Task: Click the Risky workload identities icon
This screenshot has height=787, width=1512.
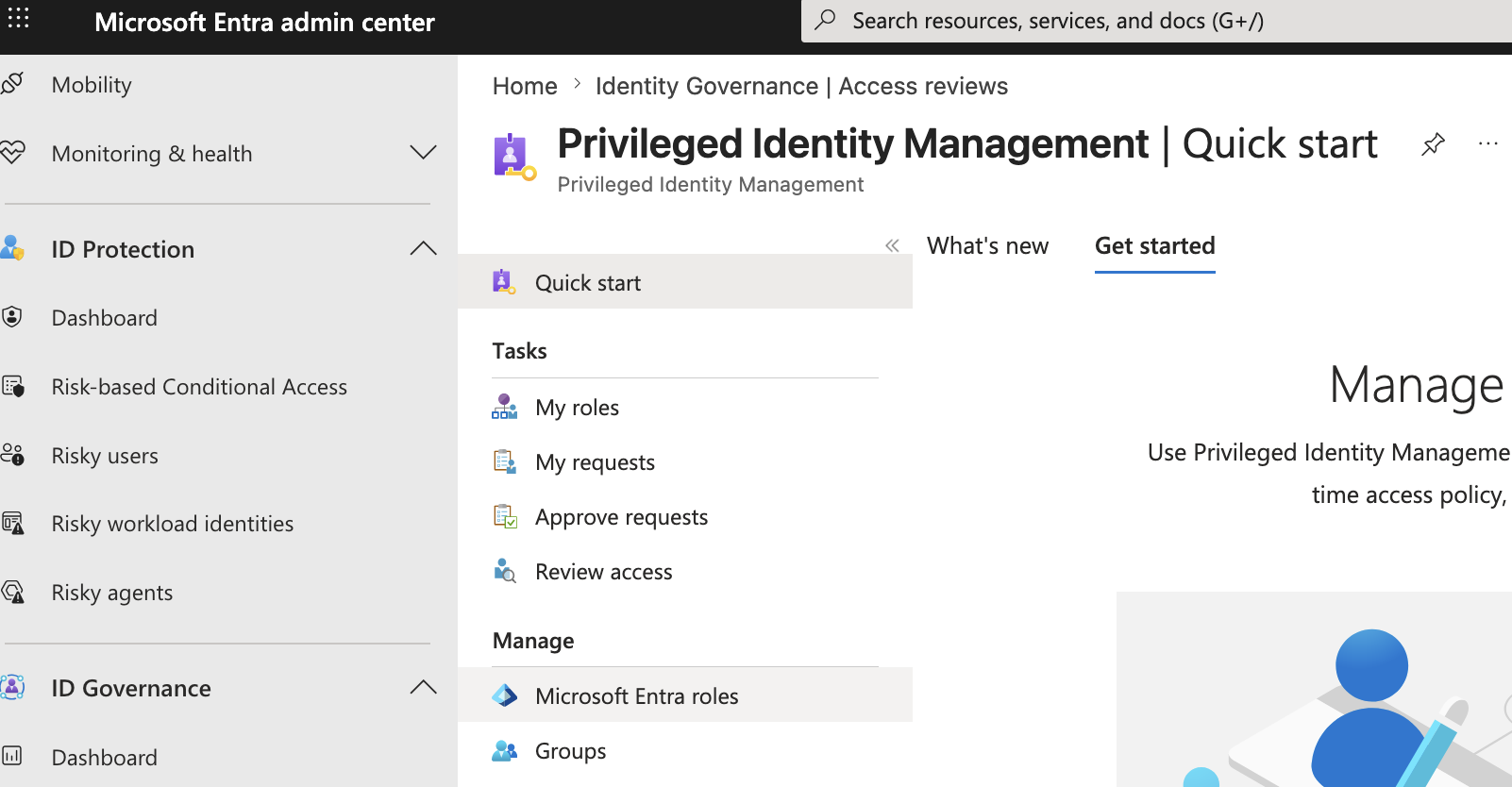Action: (x=13, y=524)
